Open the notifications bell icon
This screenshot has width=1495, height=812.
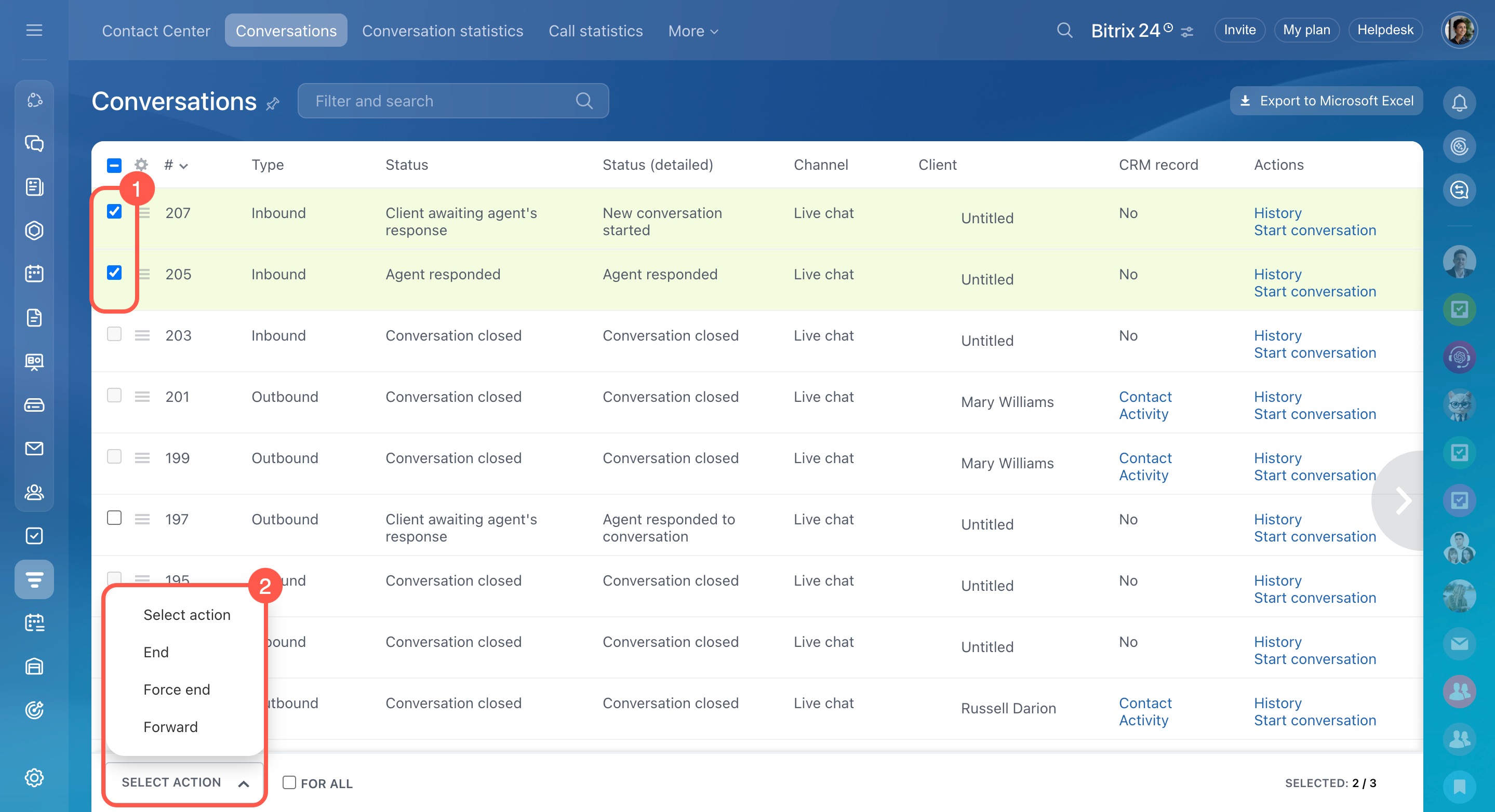click(1459, 103)
